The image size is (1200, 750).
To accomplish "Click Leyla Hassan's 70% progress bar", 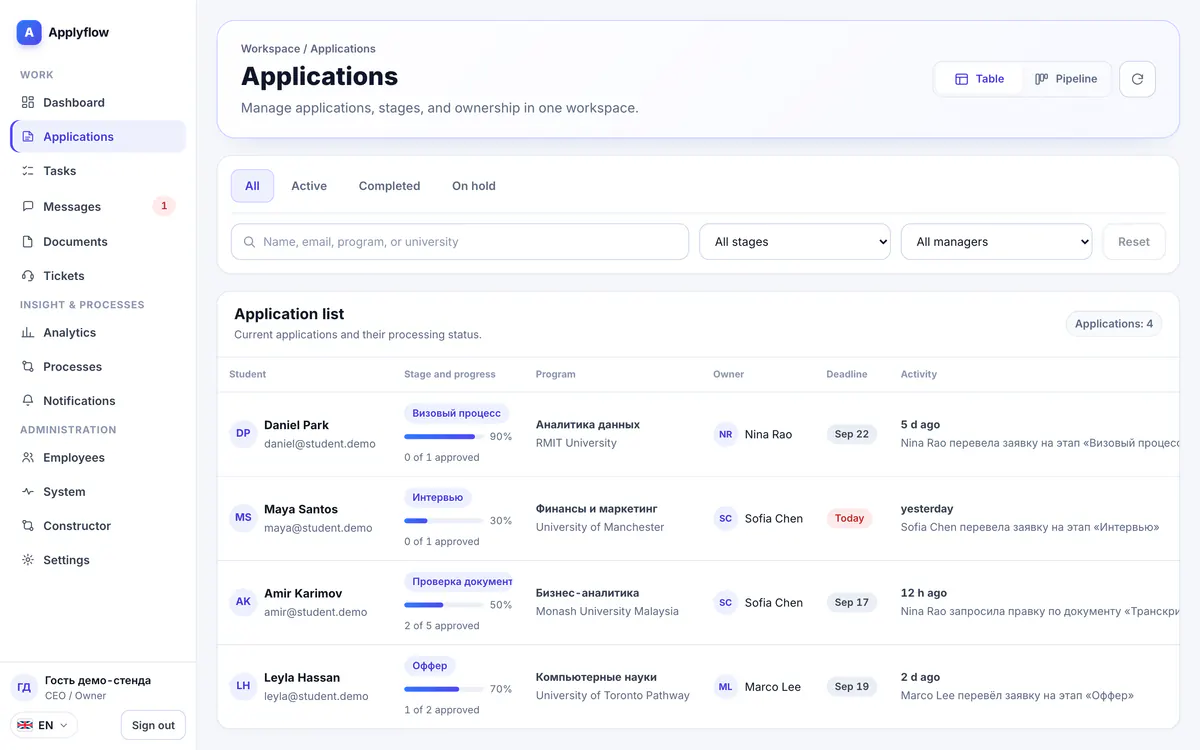I will tap(443, 688).
